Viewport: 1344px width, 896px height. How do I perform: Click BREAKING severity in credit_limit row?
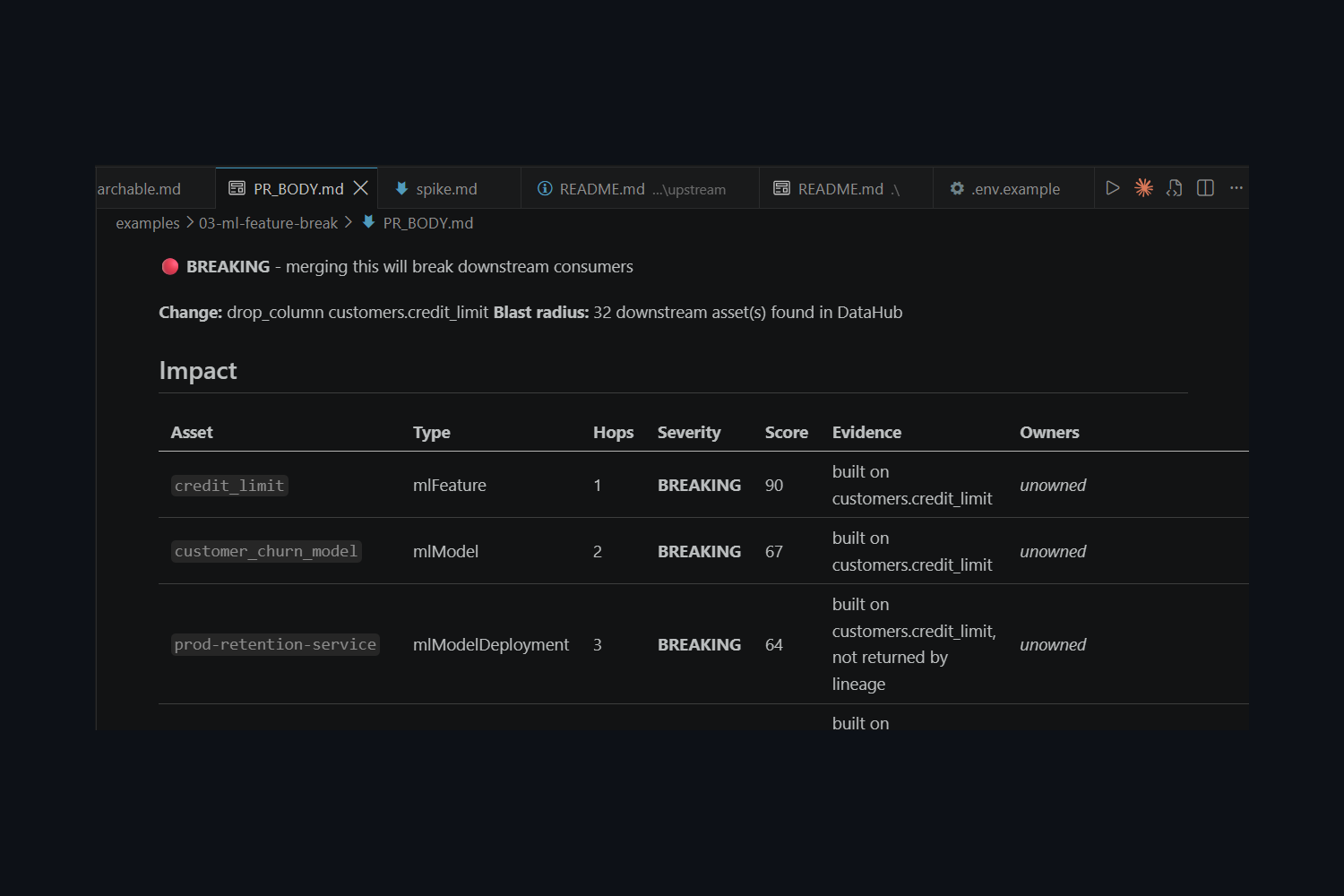[700, 486]
